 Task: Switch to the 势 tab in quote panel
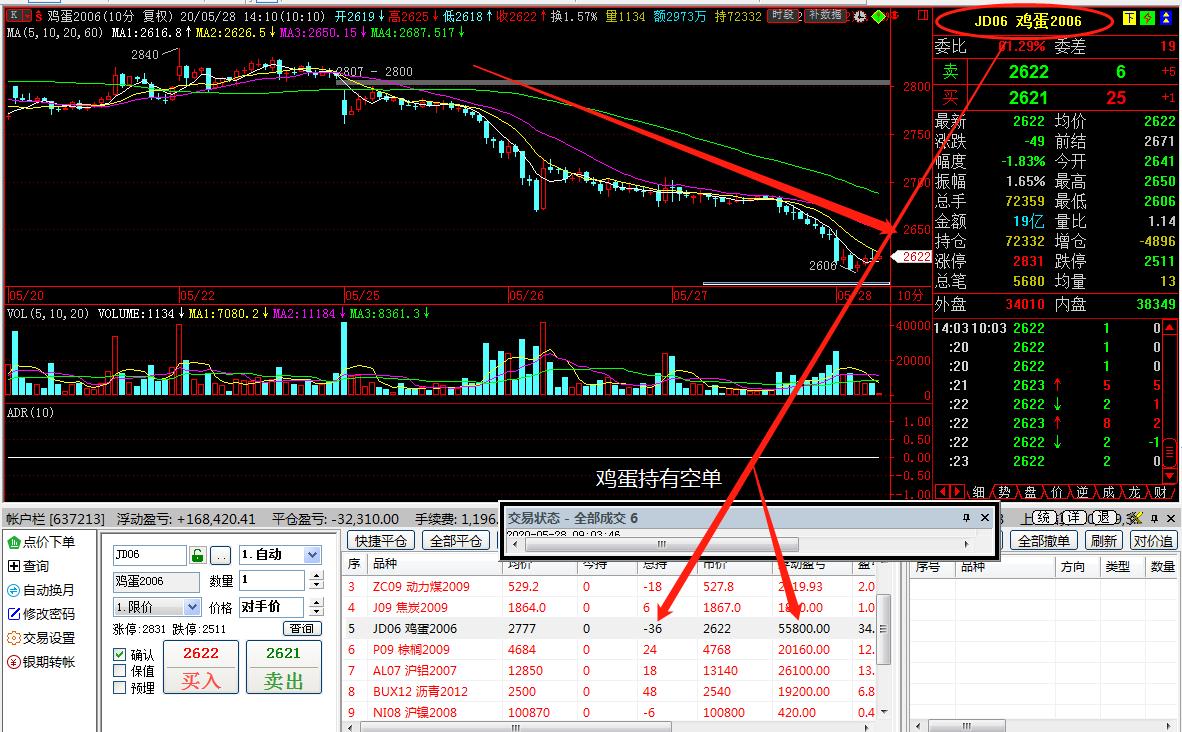[1004, 492]
